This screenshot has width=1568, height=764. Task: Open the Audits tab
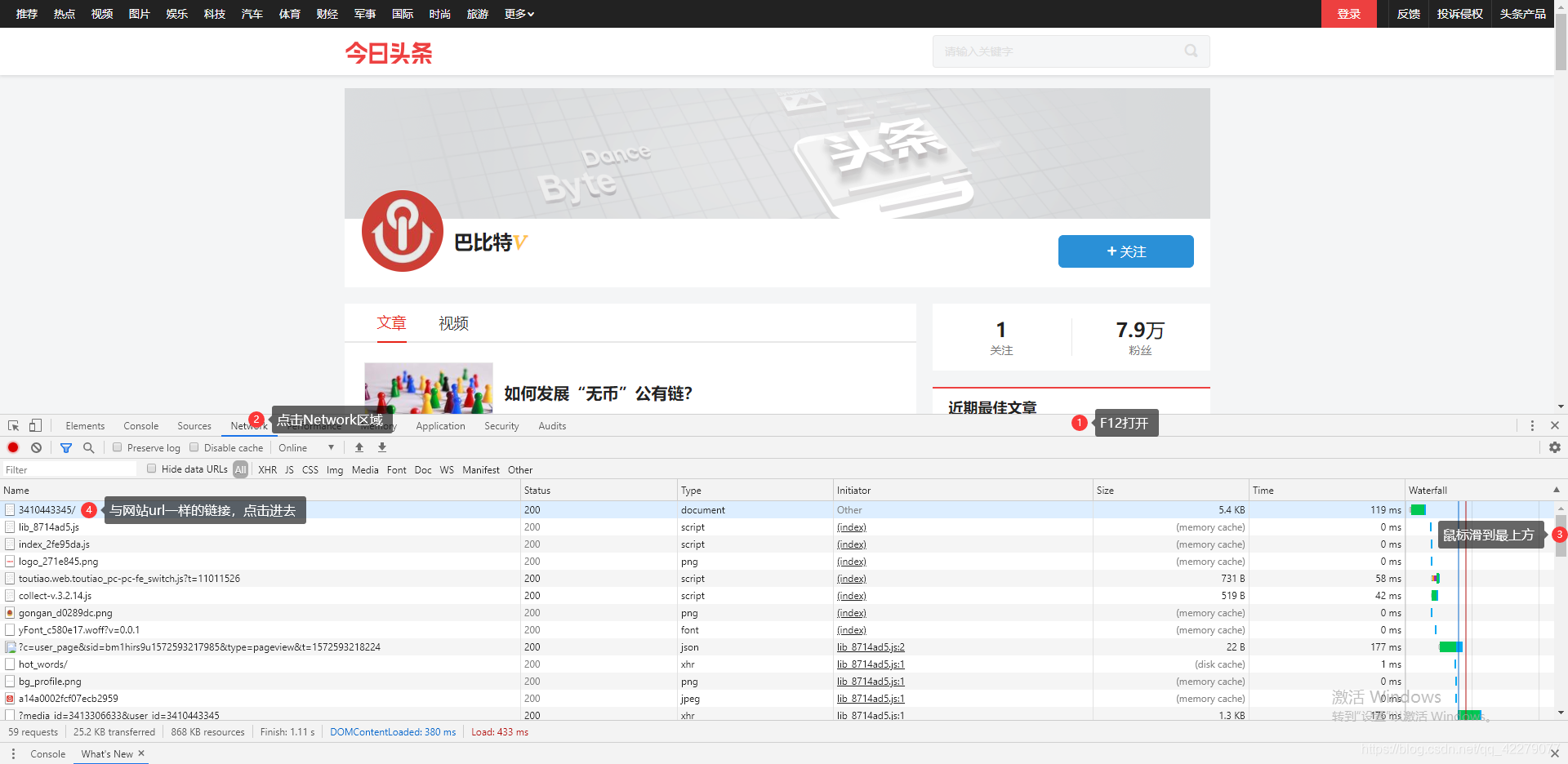tap(552, 426)
